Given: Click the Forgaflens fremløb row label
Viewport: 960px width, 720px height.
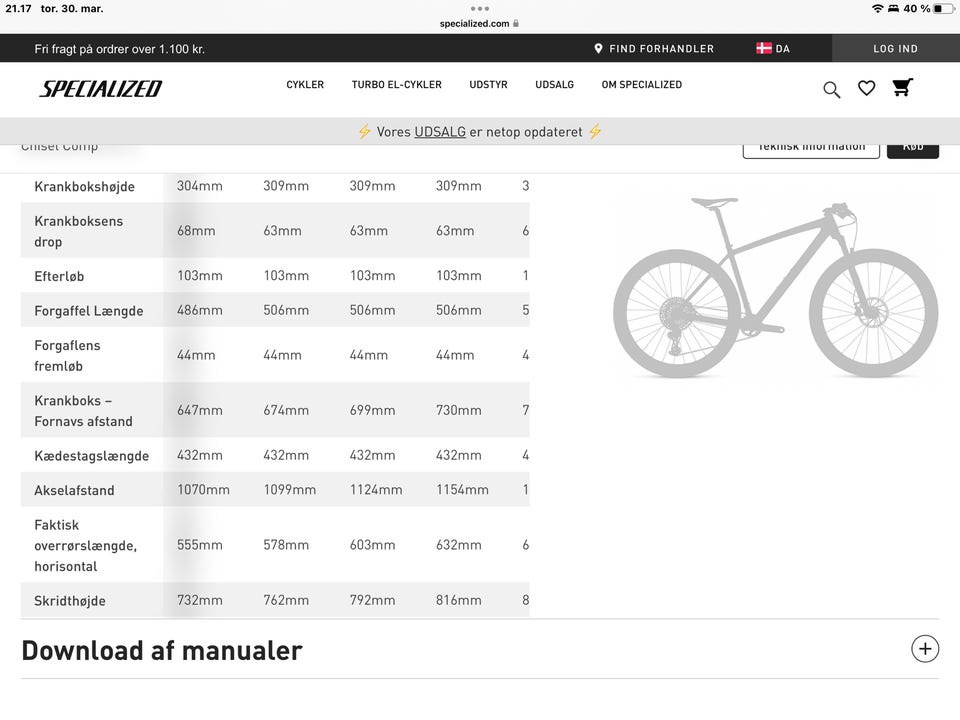Looking at the screenshot, I should tap(67, 355).
